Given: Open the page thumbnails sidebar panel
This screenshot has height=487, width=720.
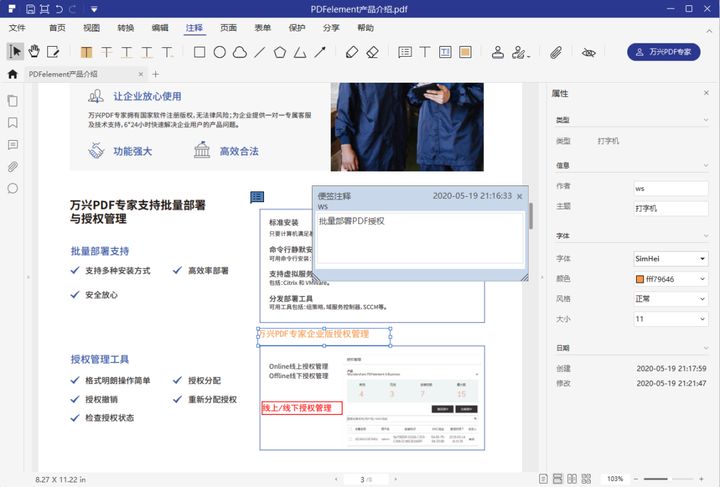Looking at the screenshot, I should tap(13, 101).
